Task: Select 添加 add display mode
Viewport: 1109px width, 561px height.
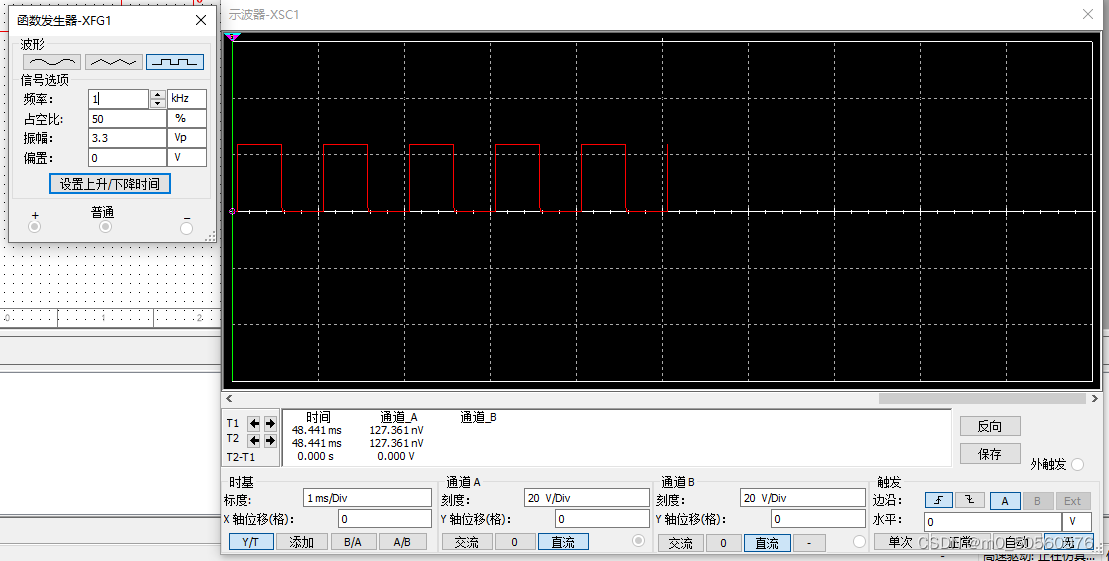Action: click(301, 542)
